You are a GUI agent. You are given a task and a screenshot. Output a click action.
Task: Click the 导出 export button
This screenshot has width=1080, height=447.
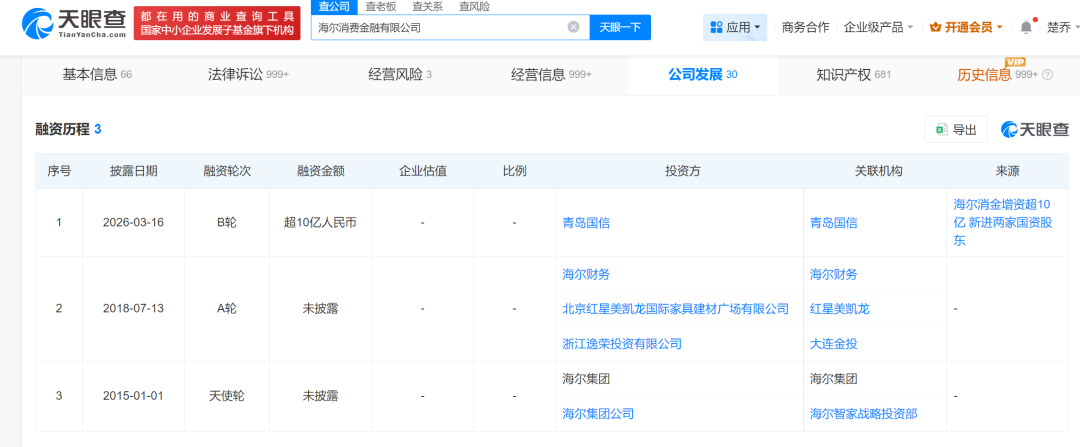pyautogui.click(x=956, y=129)
